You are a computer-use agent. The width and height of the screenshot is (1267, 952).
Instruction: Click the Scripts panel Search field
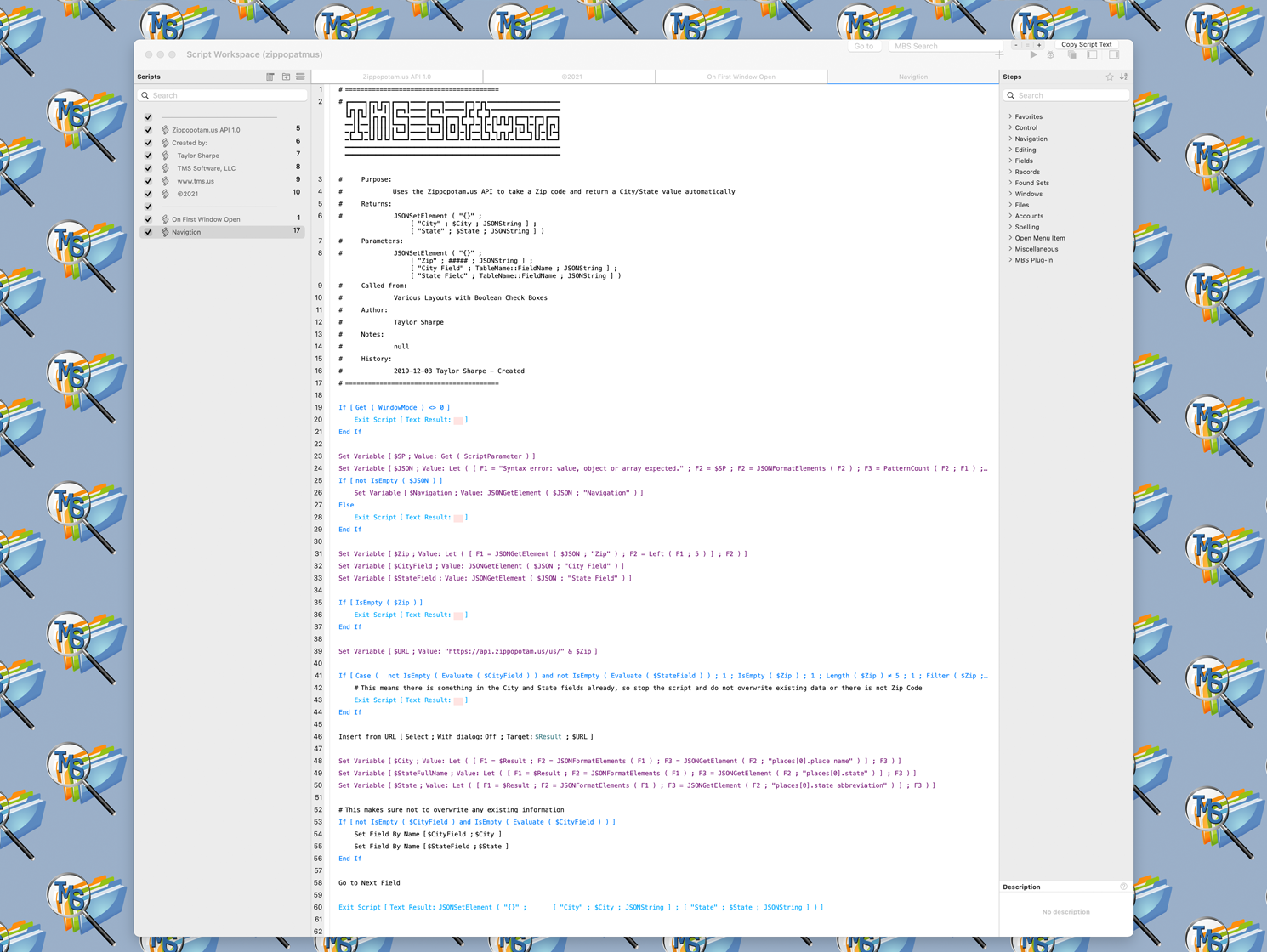click(x=223, y=95)
